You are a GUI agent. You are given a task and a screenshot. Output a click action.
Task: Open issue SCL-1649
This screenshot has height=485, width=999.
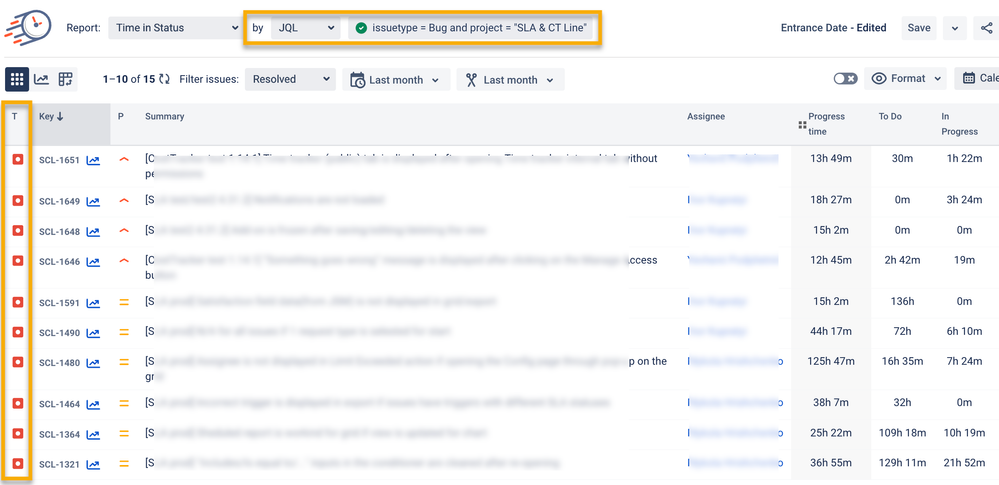point(59,201)
